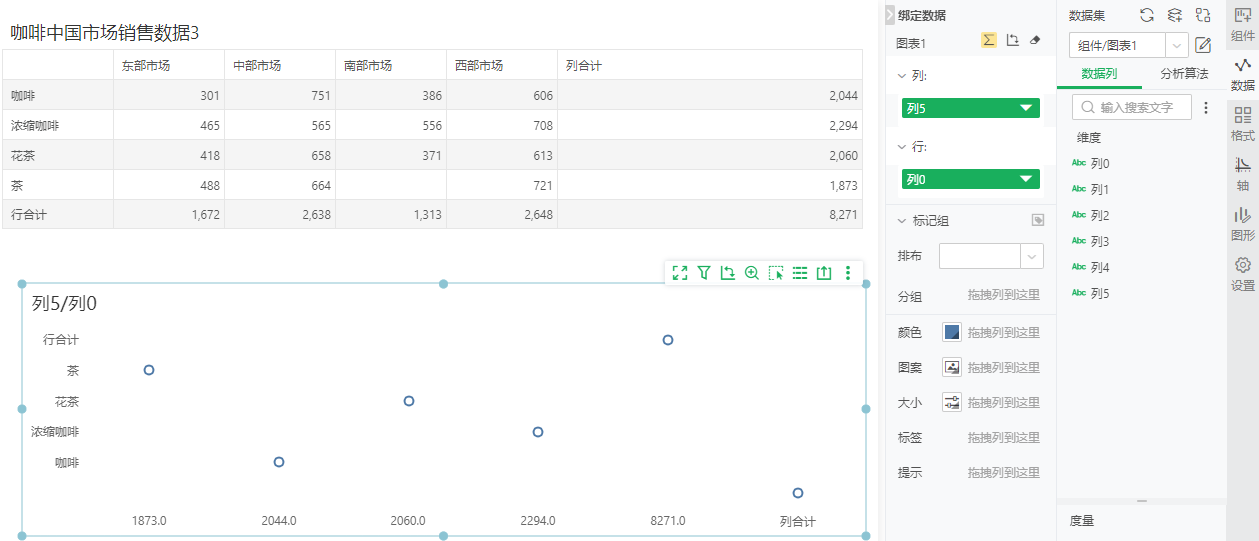This screenshot has height=541, width=1259.
Task: Open the 组件 sidebar tab
Action: click(1243, 24)
